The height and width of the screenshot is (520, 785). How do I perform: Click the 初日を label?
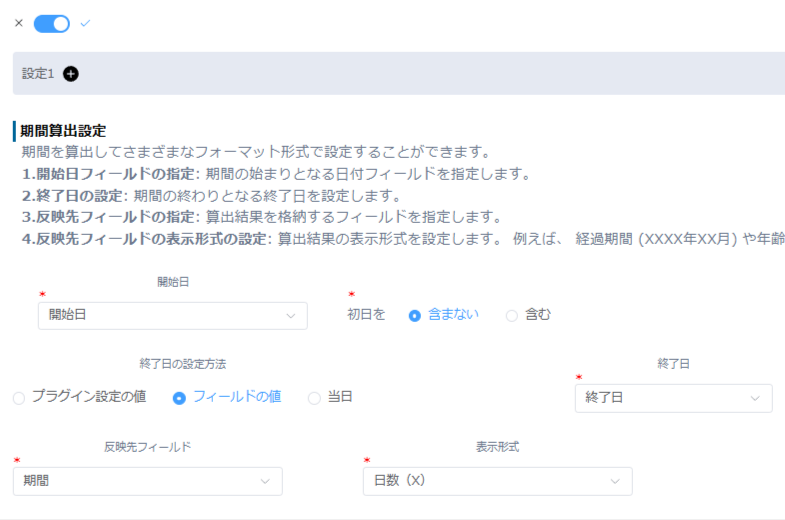click(x=366, y=315)
